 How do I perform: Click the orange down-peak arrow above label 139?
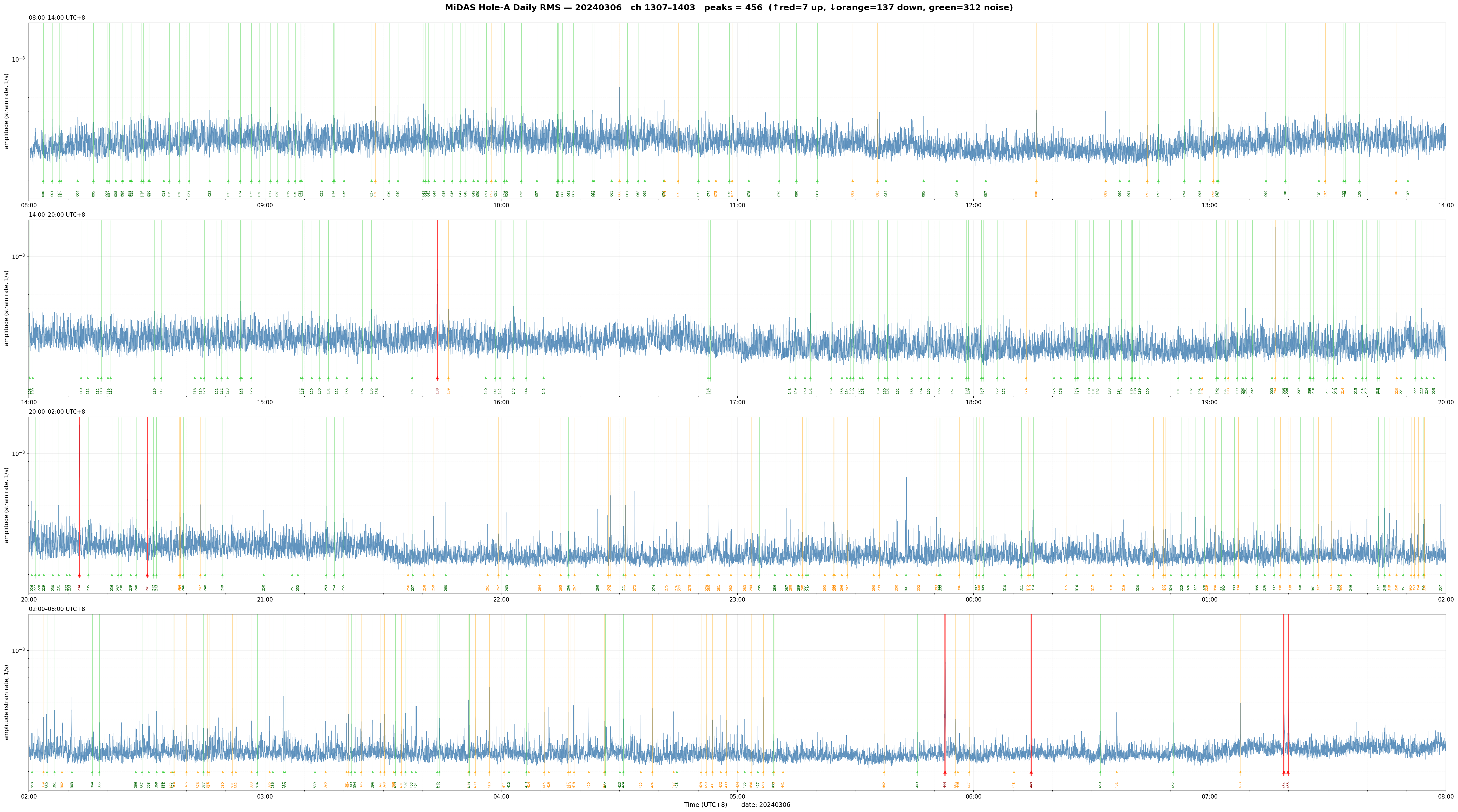point(448,378)
